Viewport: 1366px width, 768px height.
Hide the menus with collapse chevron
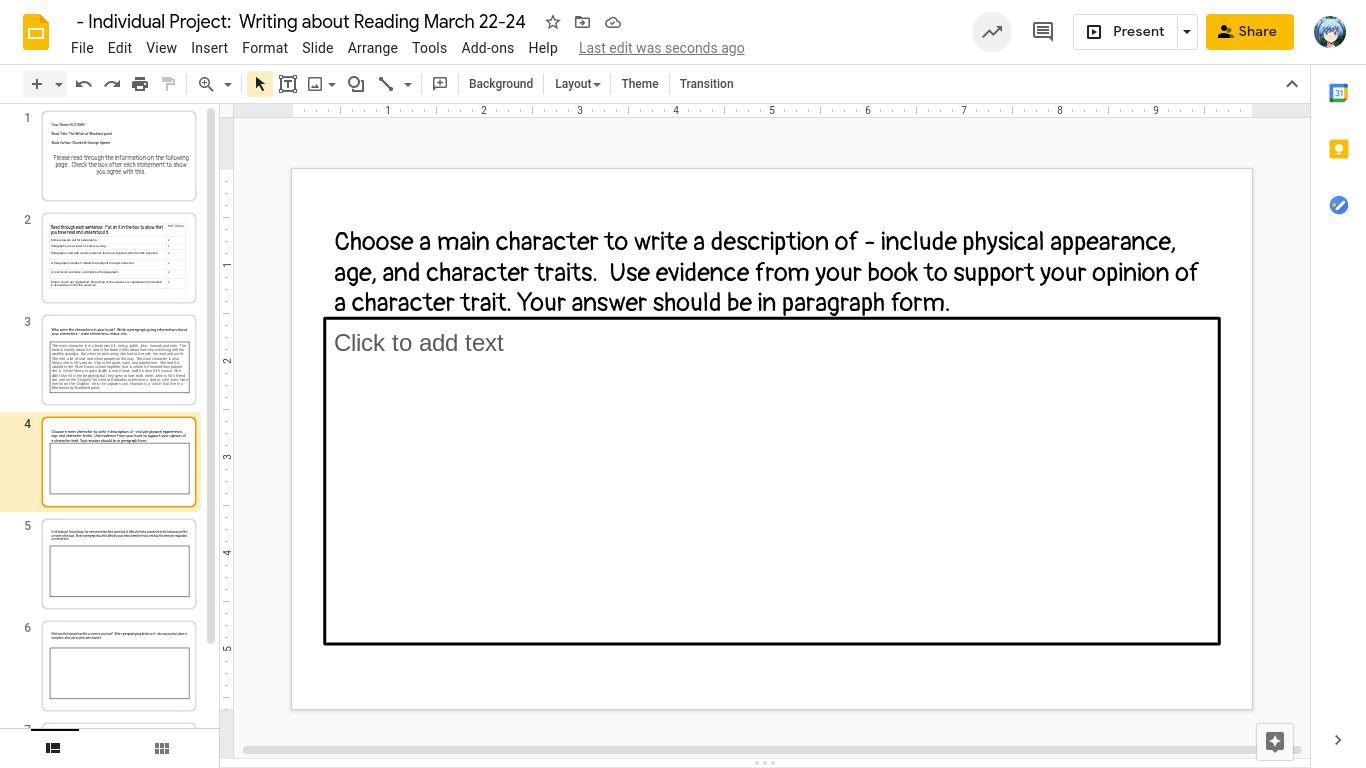click(x=1292, y=84)
